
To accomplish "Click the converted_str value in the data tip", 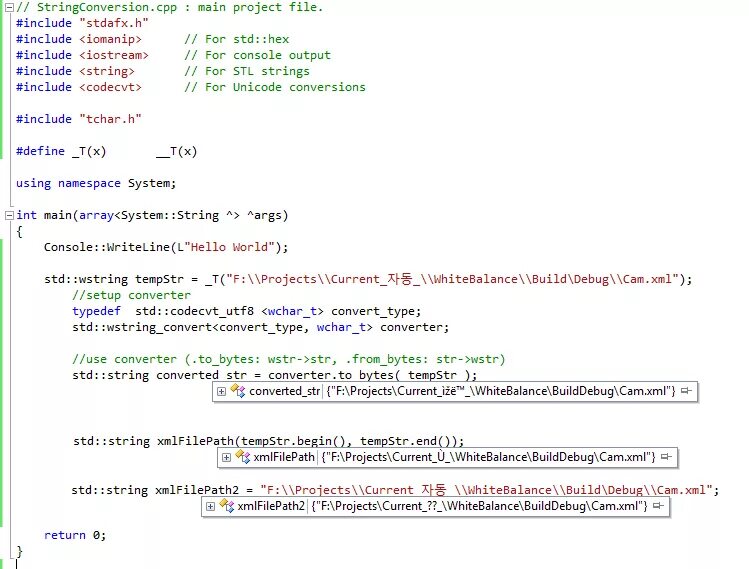I will coord(501,391).
